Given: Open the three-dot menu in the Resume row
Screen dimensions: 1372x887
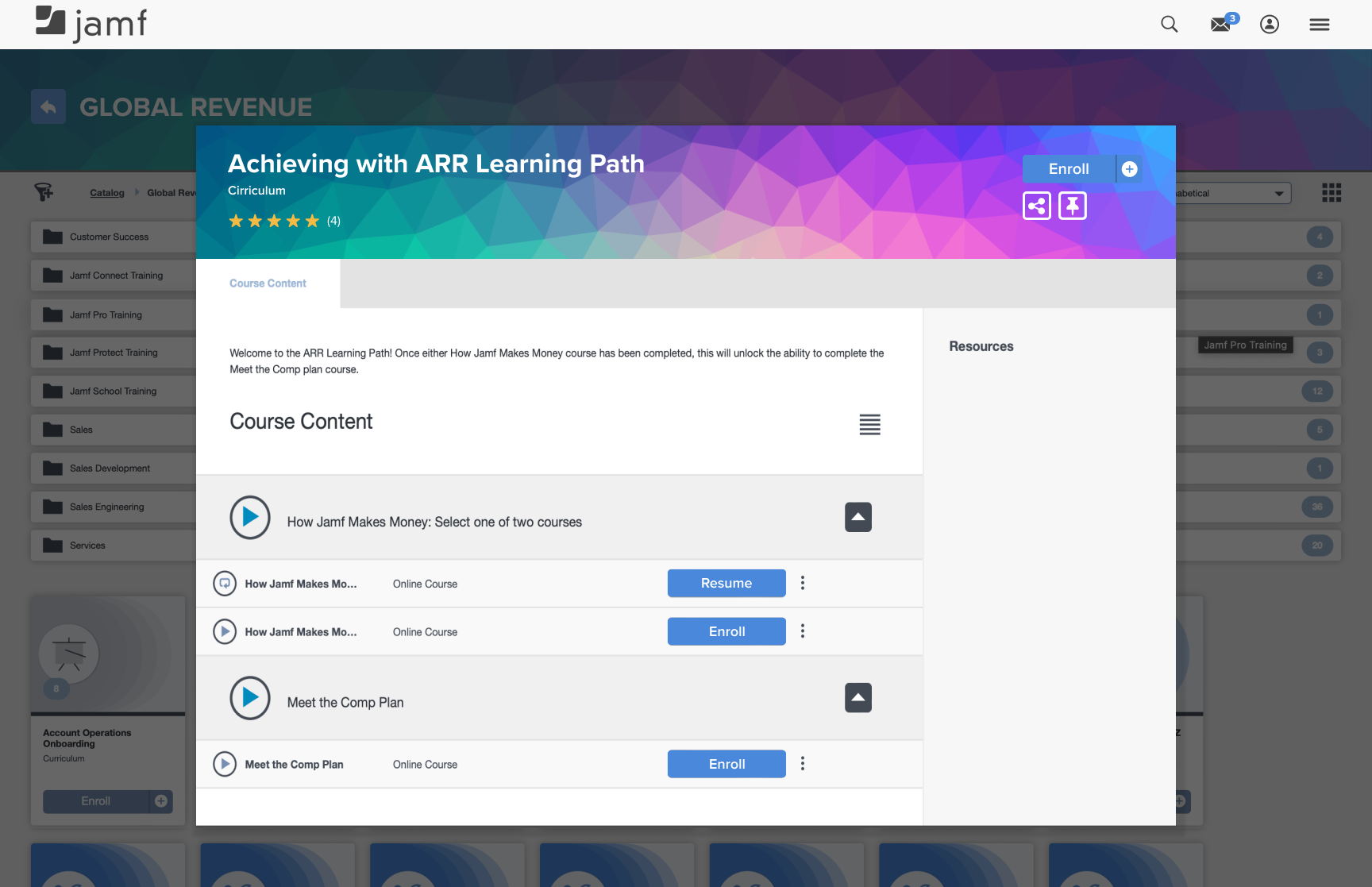Looking at the screenshot, I should click(803, 583).
